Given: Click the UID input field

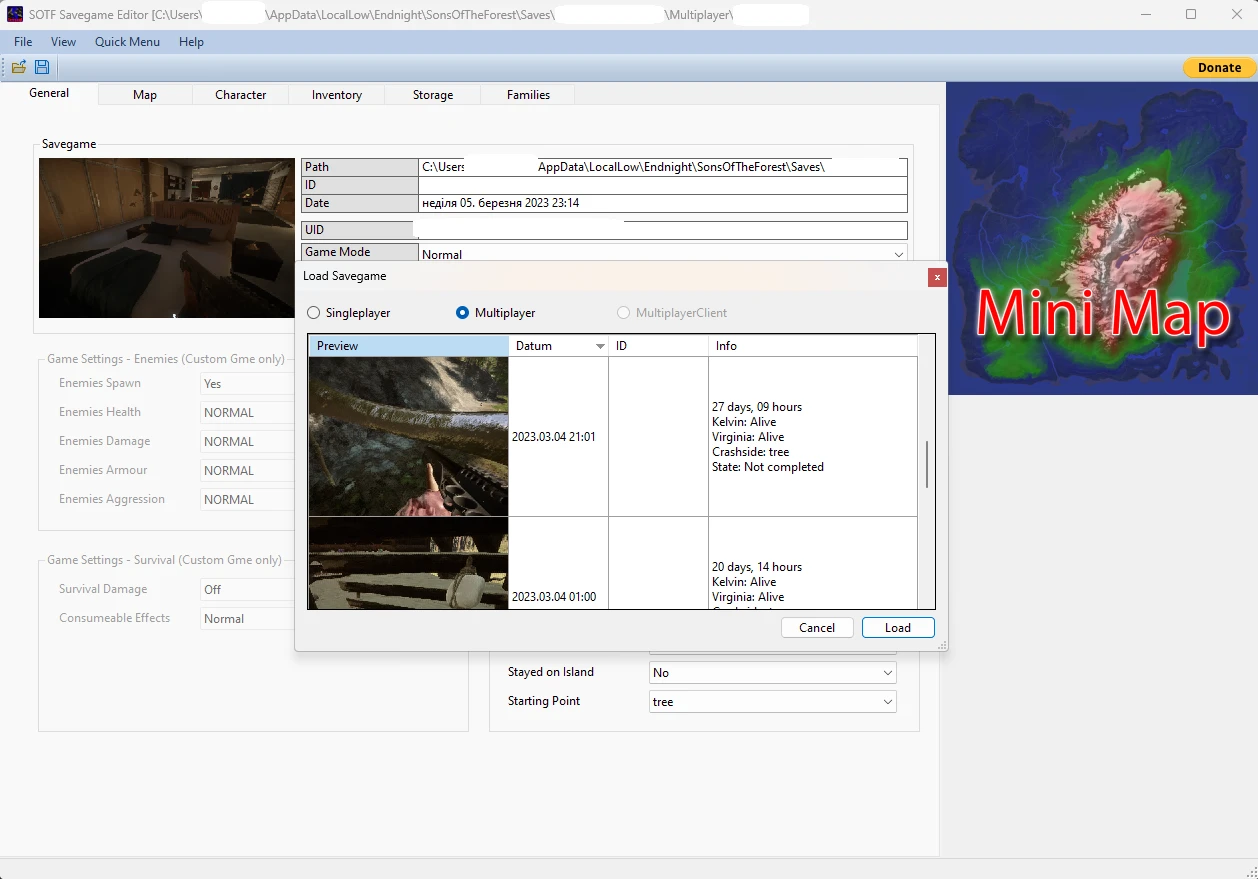Looking at the screenshot, I should coord(660,230).
